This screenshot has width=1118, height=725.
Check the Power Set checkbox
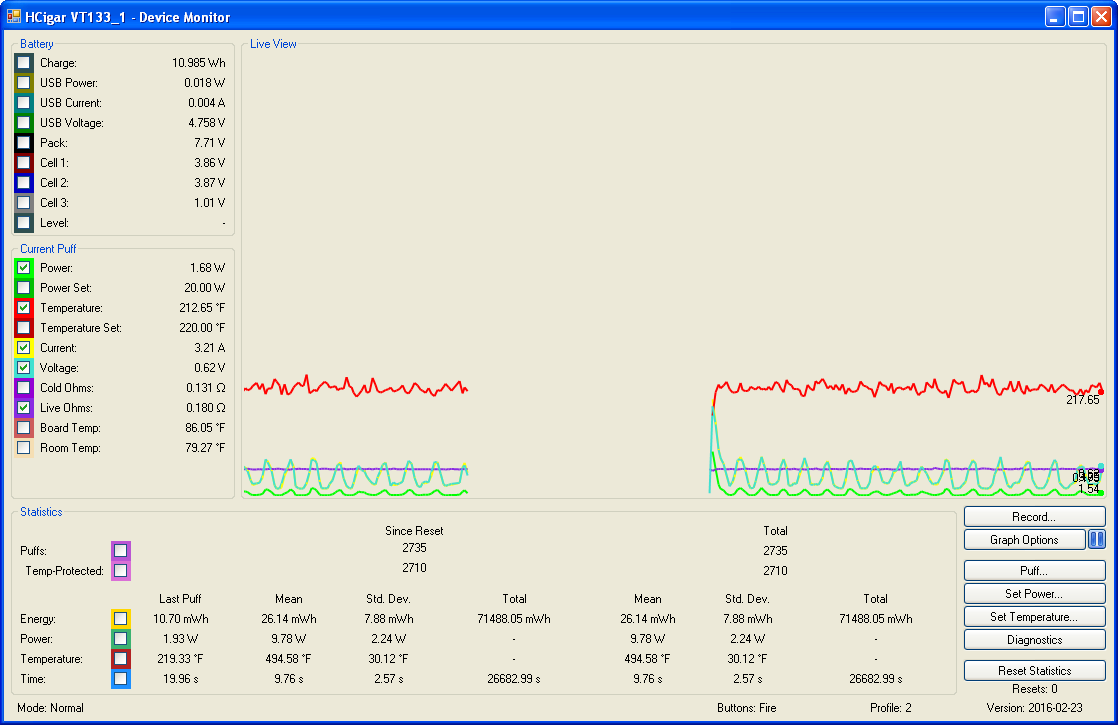pos(24,288)
